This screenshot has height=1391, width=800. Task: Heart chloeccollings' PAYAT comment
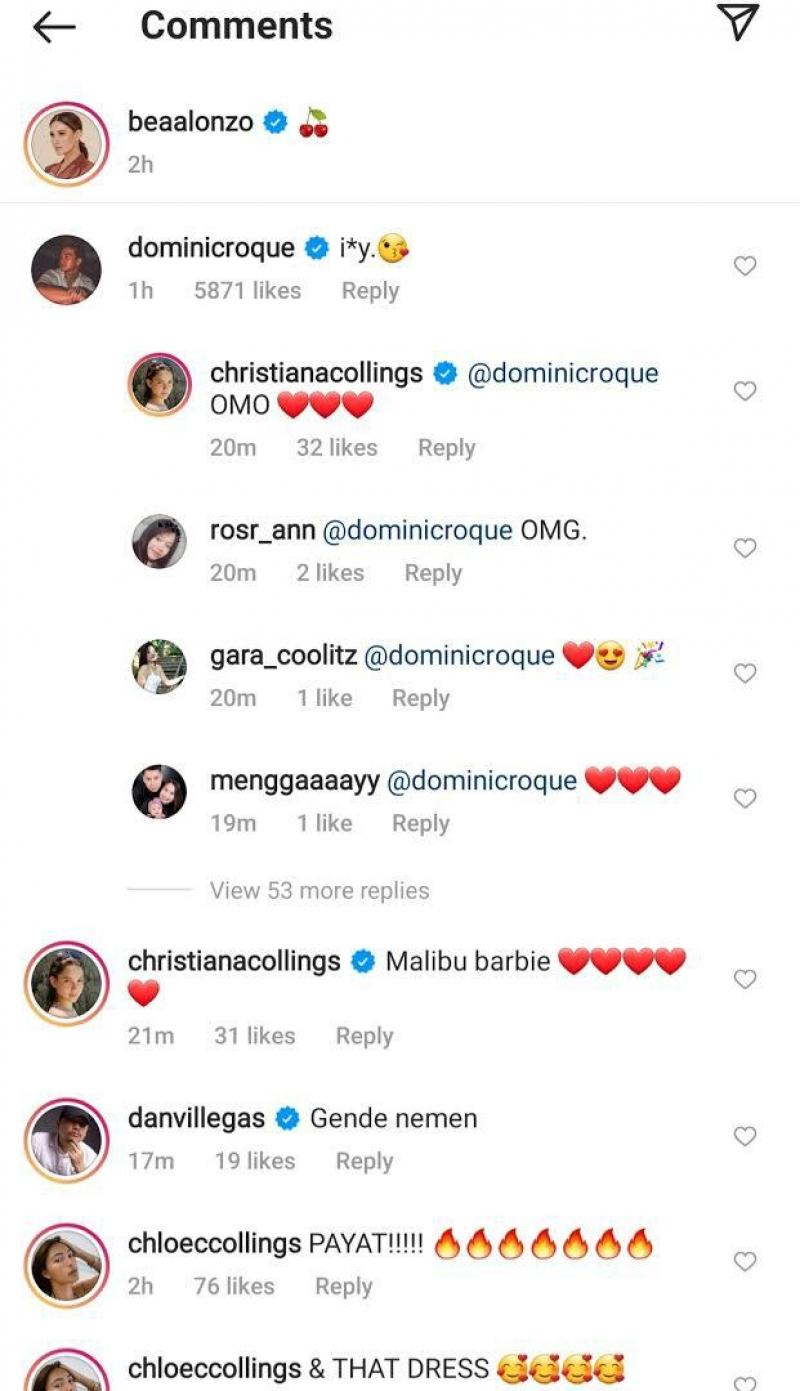745,1262
